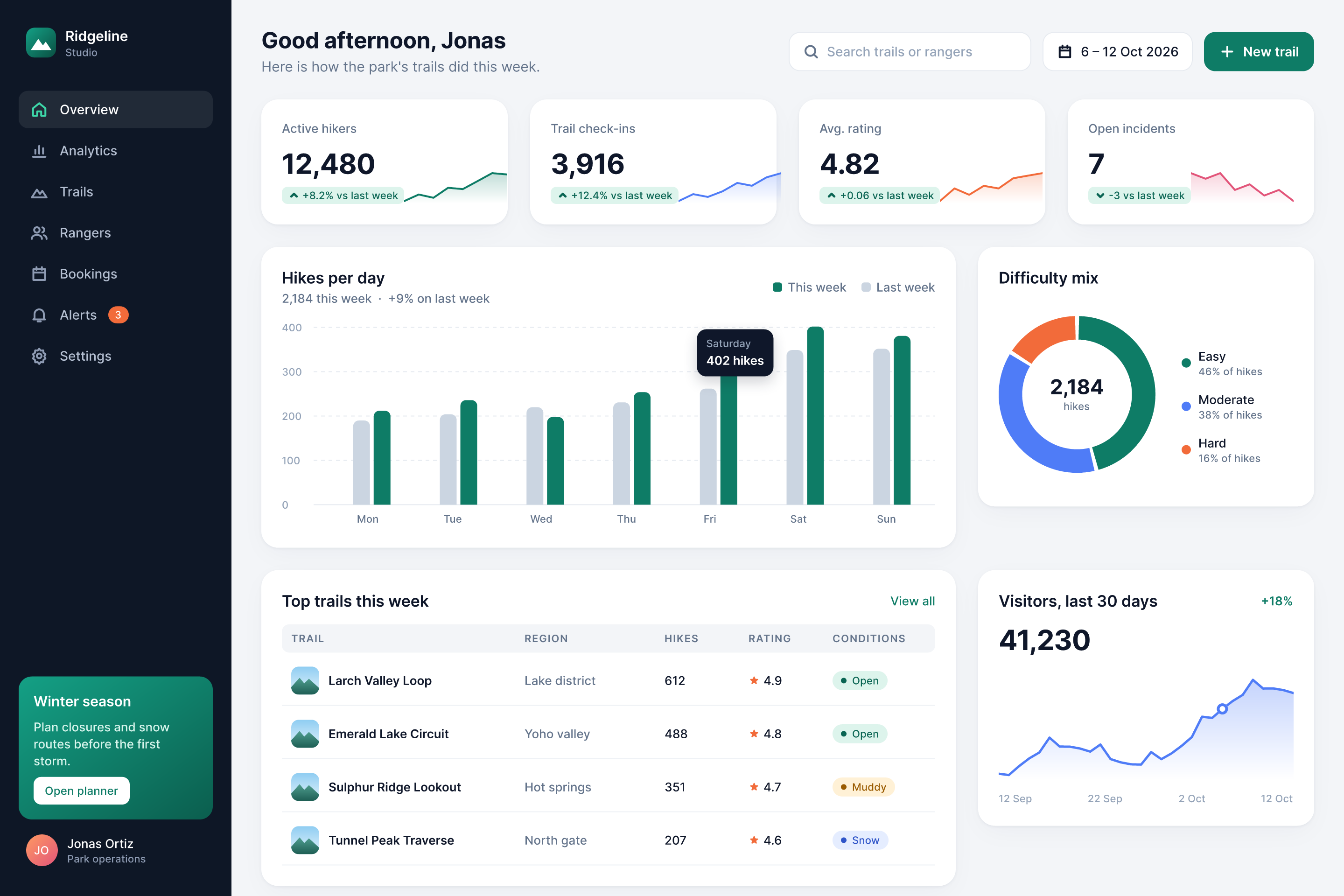Click the Rangers people icon

click(39, 233)
